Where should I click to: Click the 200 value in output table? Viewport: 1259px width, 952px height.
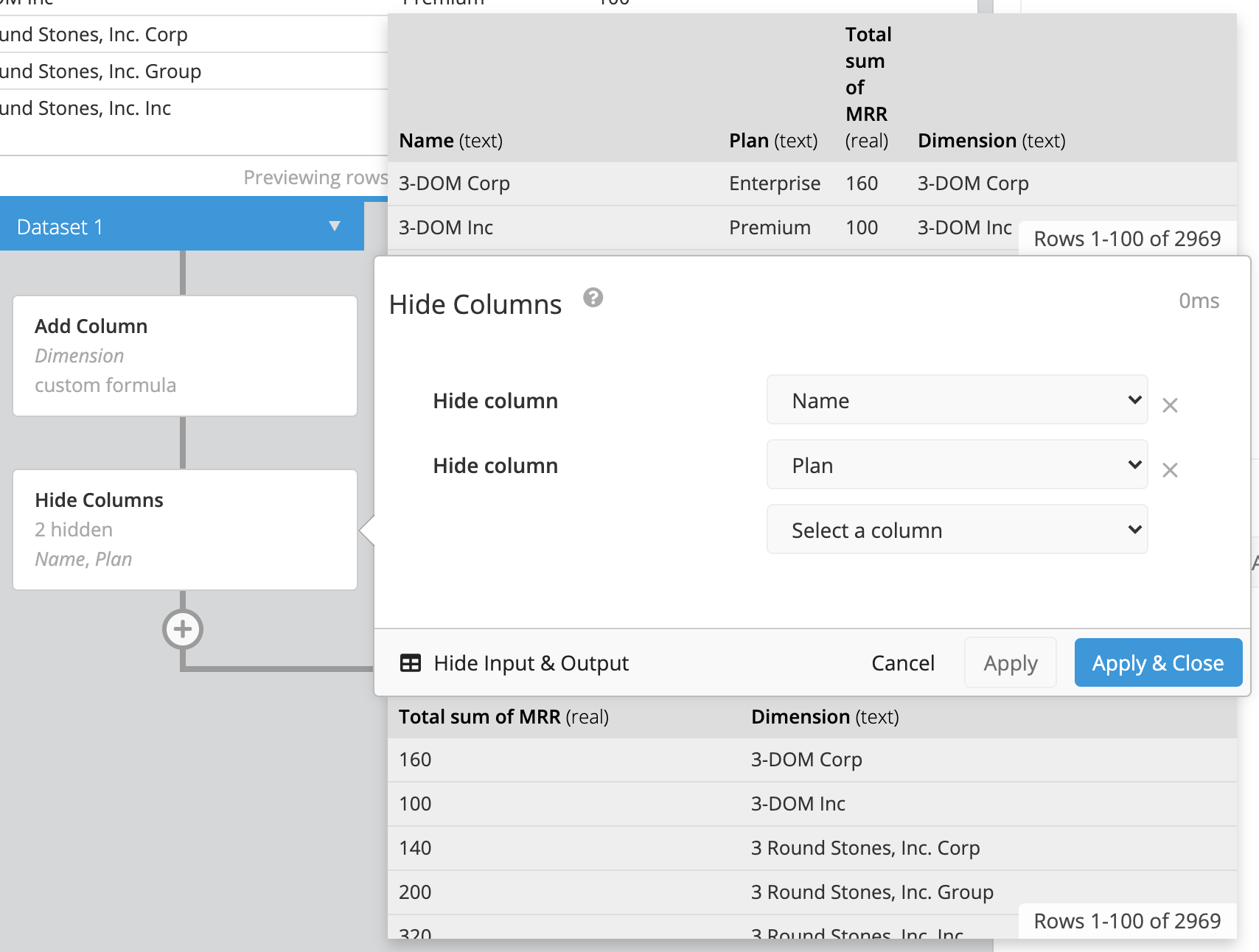click(415, 892)
